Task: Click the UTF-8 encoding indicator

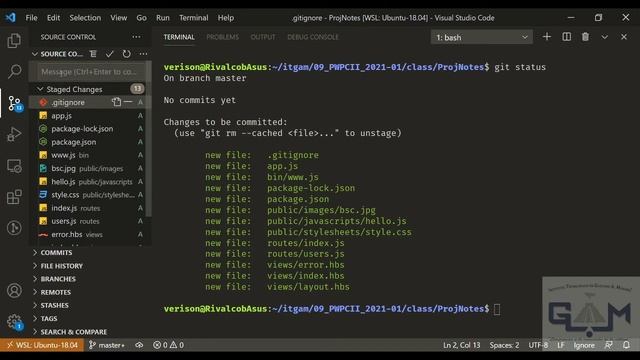Action: 538,345
